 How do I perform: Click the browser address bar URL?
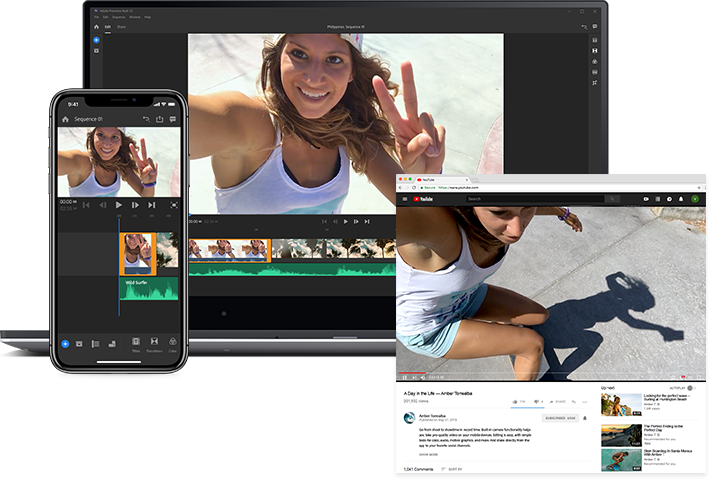tap(458, 187)
